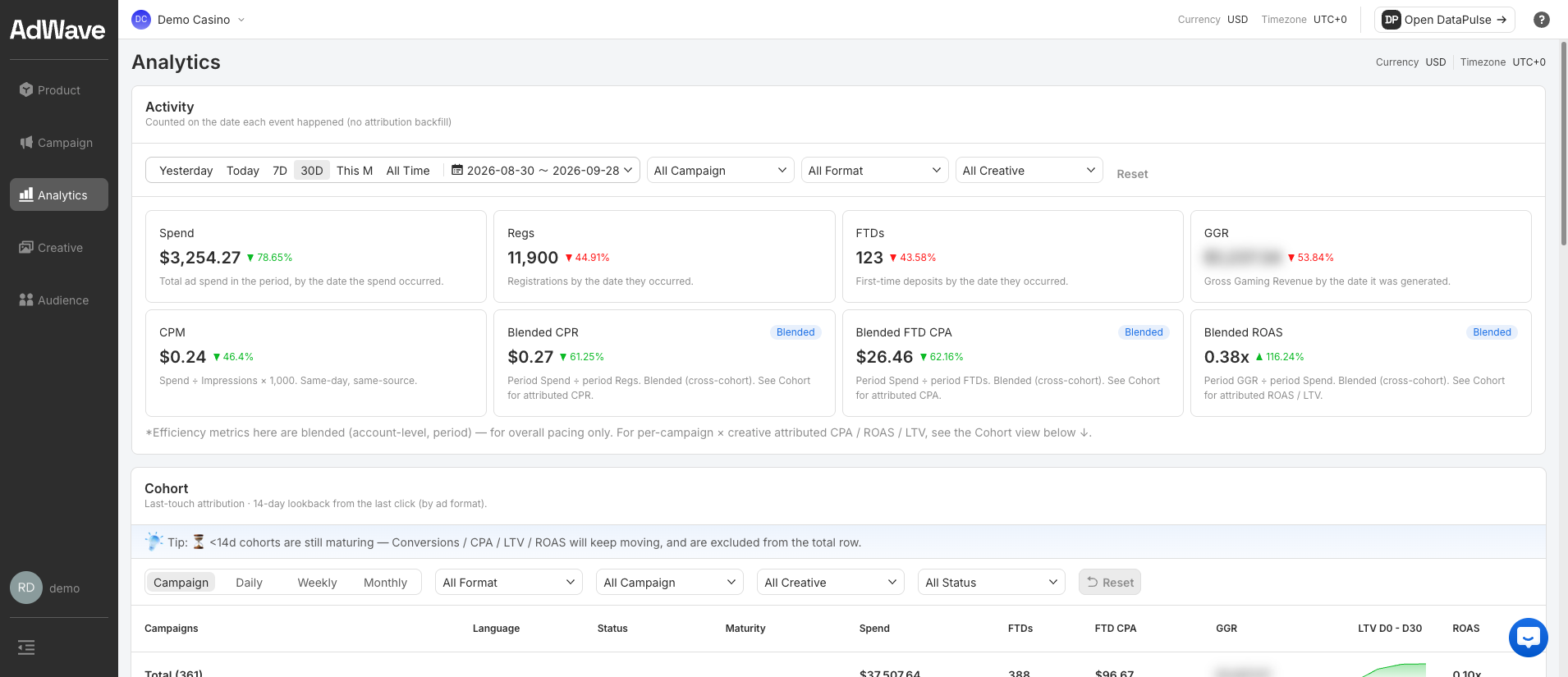Open Cohort All Status dropdown

click(992, 582)
